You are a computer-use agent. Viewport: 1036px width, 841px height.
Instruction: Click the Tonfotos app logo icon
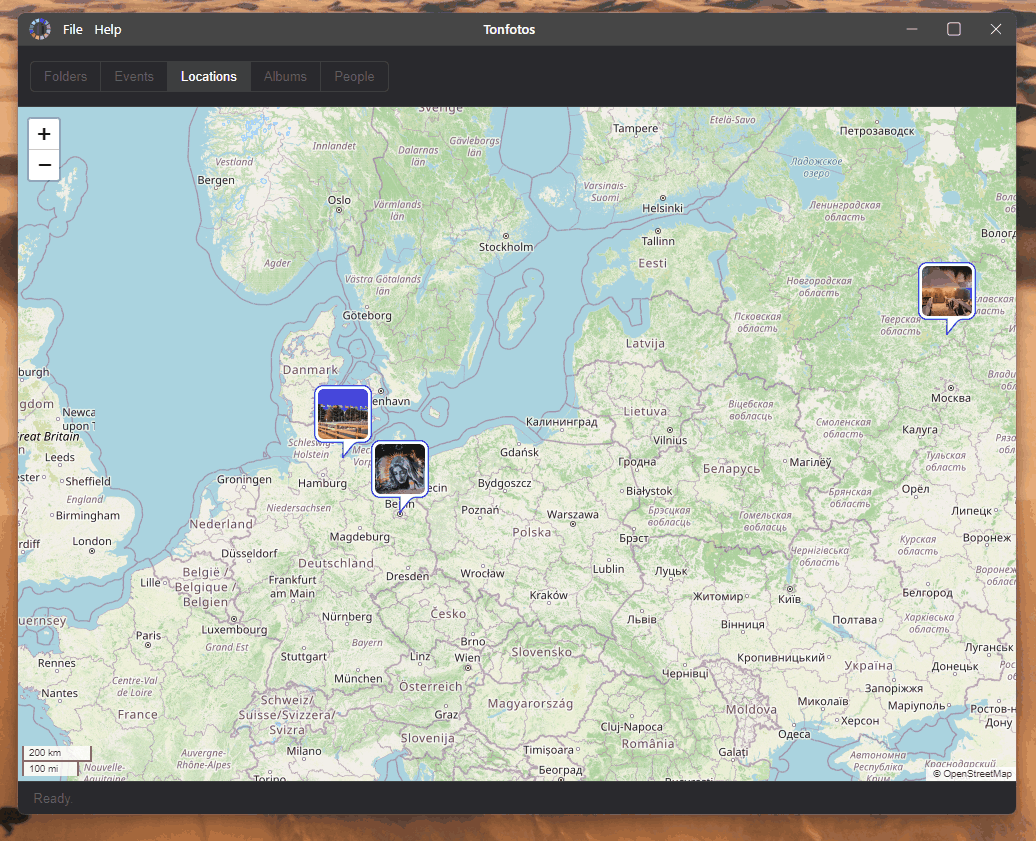(x=40, y=29)
